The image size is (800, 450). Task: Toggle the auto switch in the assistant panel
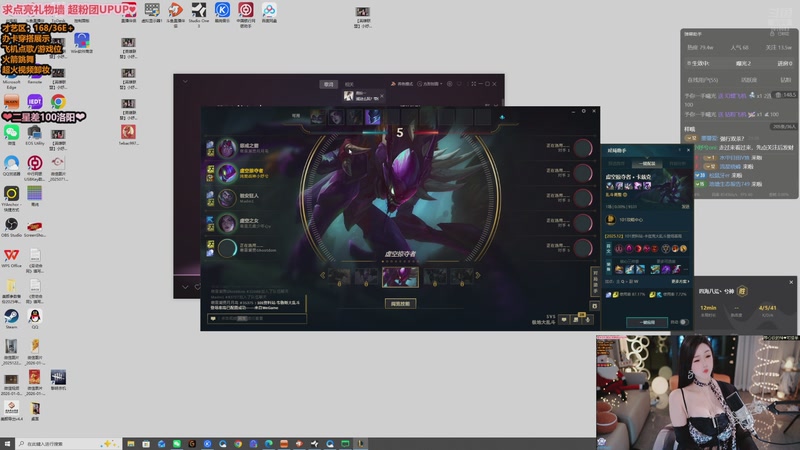point(684,322)
